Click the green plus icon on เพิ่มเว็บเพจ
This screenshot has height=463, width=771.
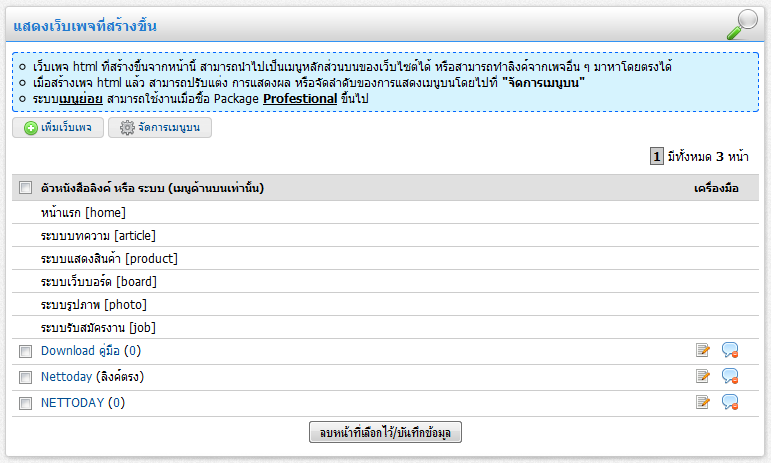click(31, 128)
